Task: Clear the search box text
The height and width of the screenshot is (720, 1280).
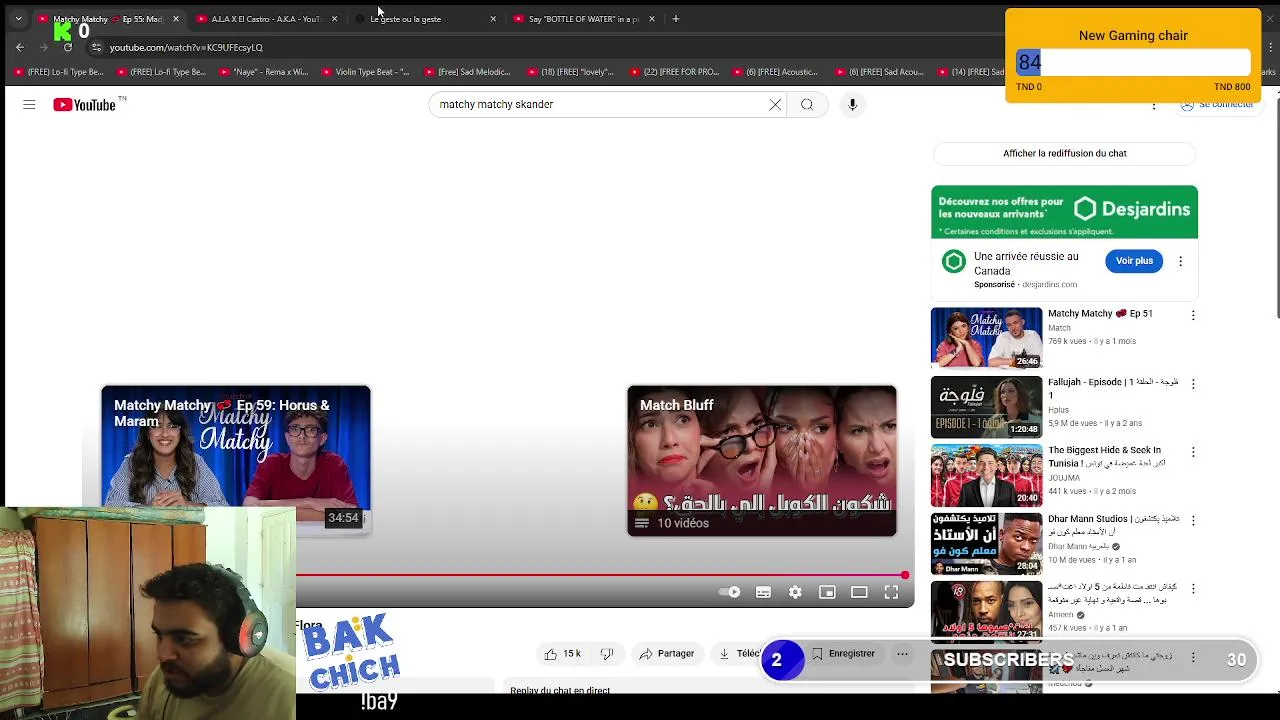Action: coord(775,104)
